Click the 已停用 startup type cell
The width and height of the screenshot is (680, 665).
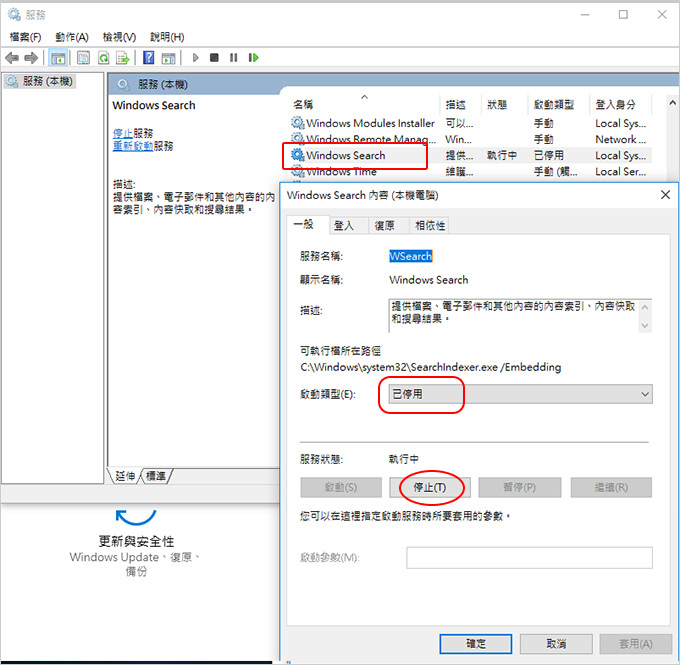pyautogui.click(x=549, y=155)
